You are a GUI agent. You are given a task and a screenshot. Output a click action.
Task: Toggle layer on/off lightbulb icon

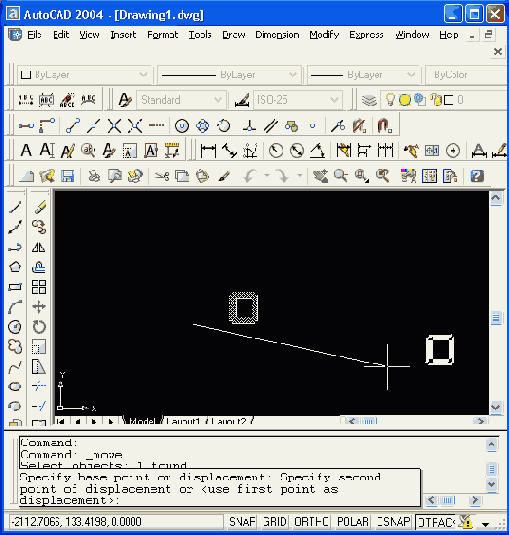[390, 100]
